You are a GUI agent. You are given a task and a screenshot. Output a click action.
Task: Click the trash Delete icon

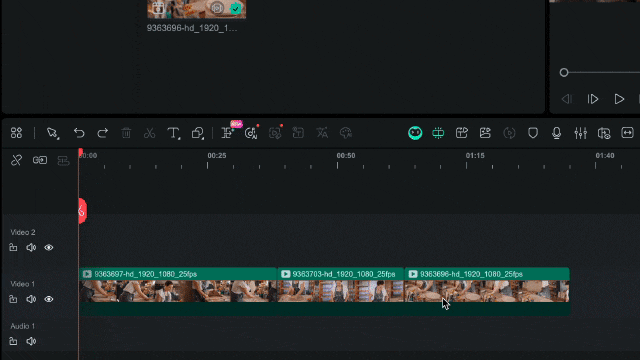[x=126, y=133]
